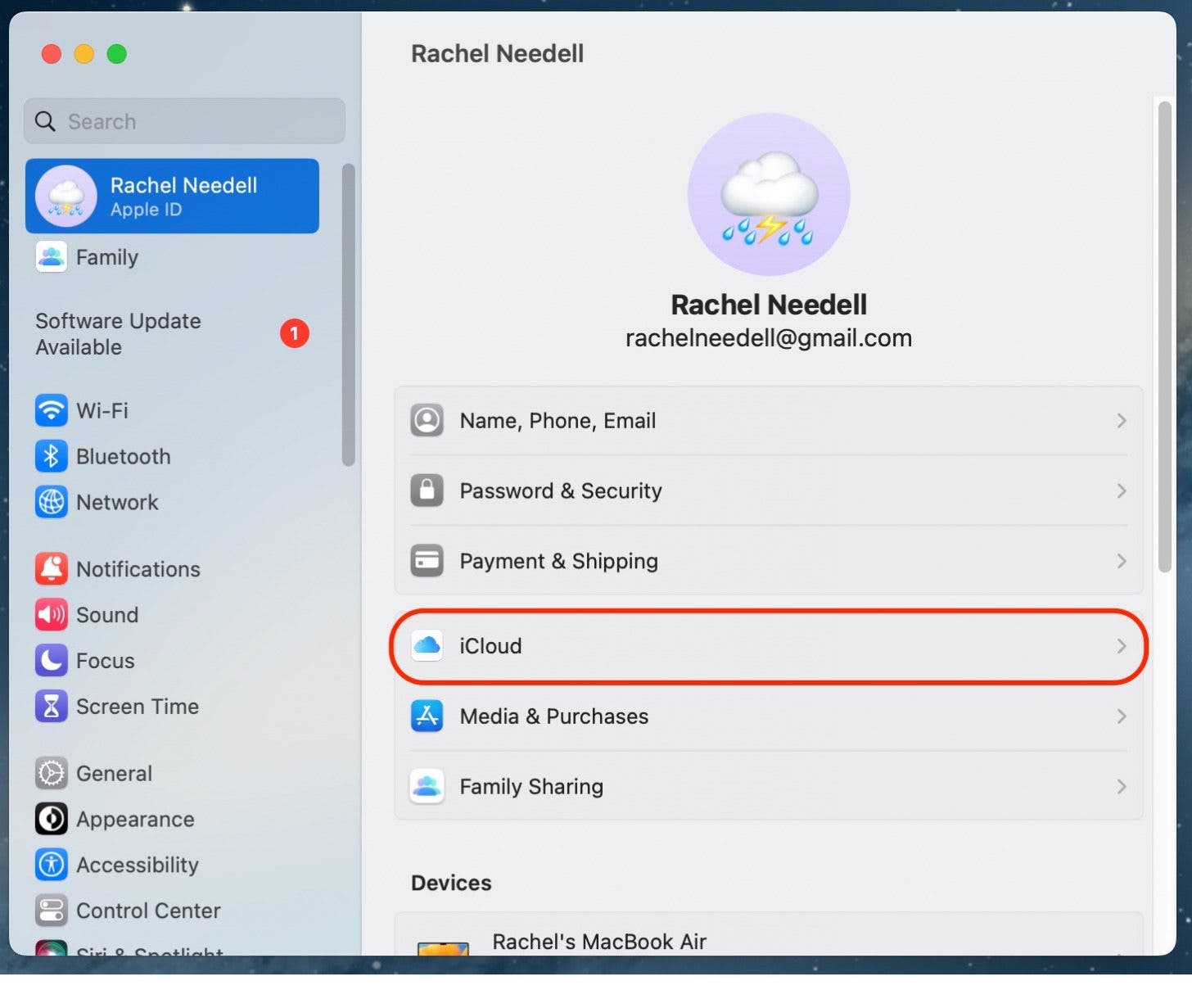Open General settings section

click(113, 773)
